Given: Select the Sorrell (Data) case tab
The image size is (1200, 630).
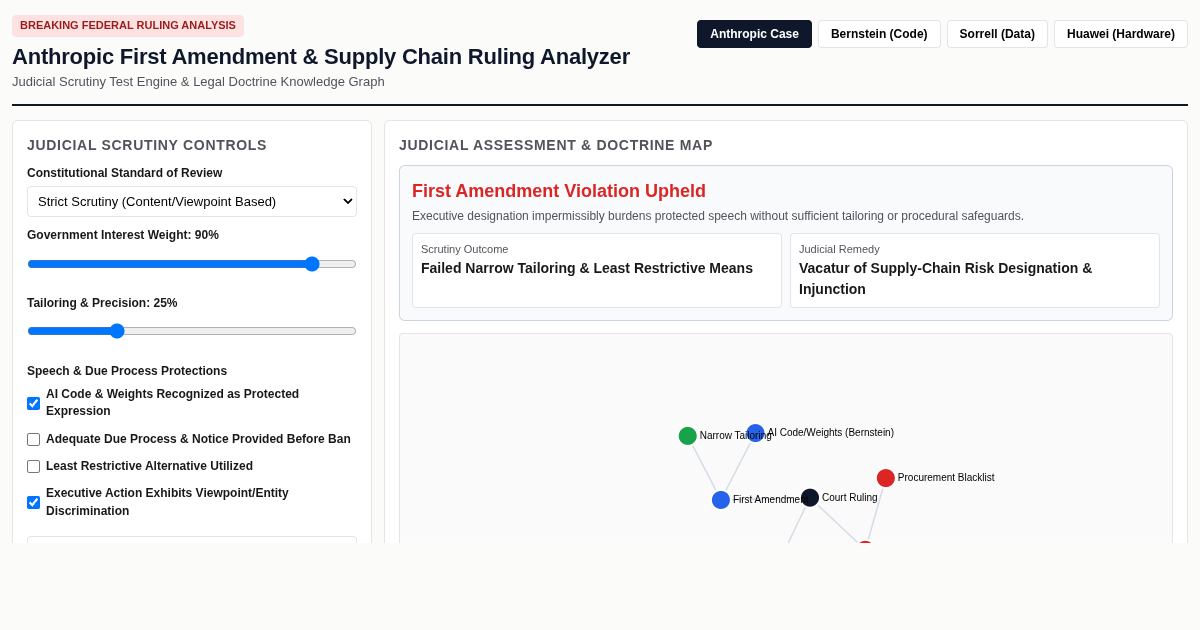Looking at the screenshot, I should point(997,34).
